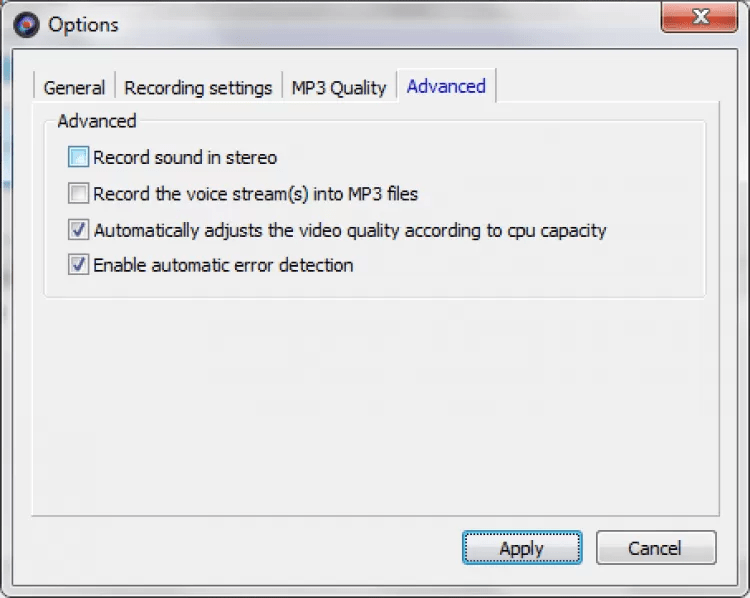Uncheck the automatic video quality adjustment box

click(x=79, y=230)
